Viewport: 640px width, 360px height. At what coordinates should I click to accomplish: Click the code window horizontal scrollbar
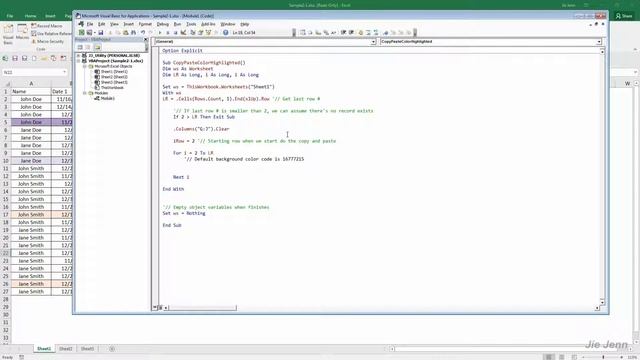tap(202, 307)
